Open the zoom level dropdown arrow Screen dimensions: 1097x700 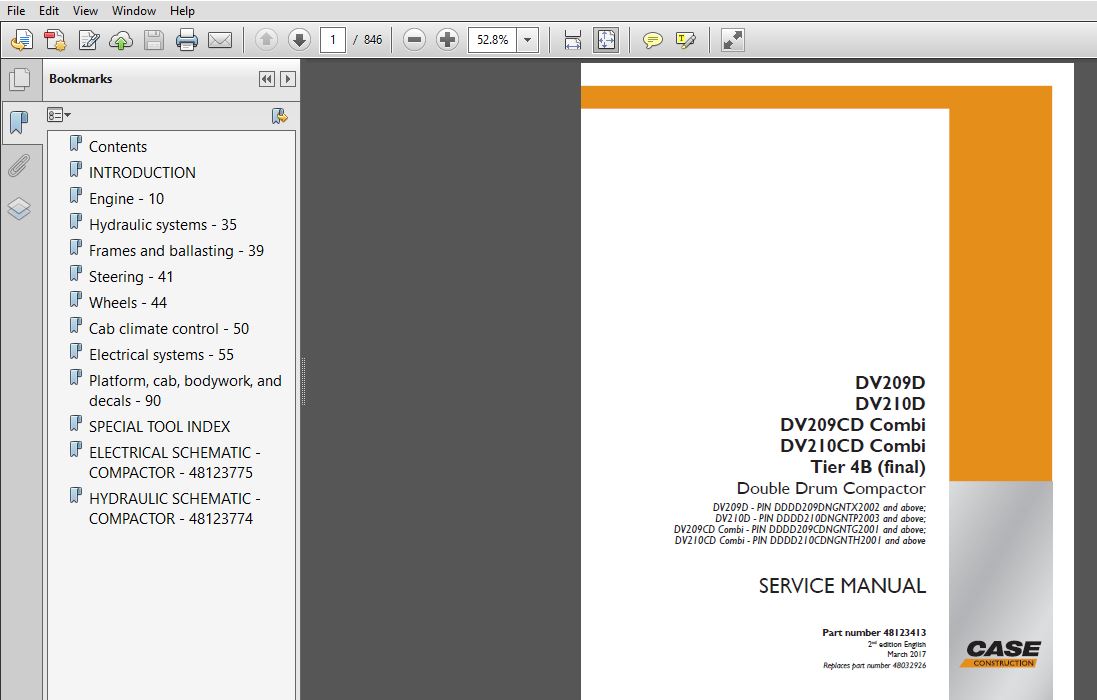528,40
